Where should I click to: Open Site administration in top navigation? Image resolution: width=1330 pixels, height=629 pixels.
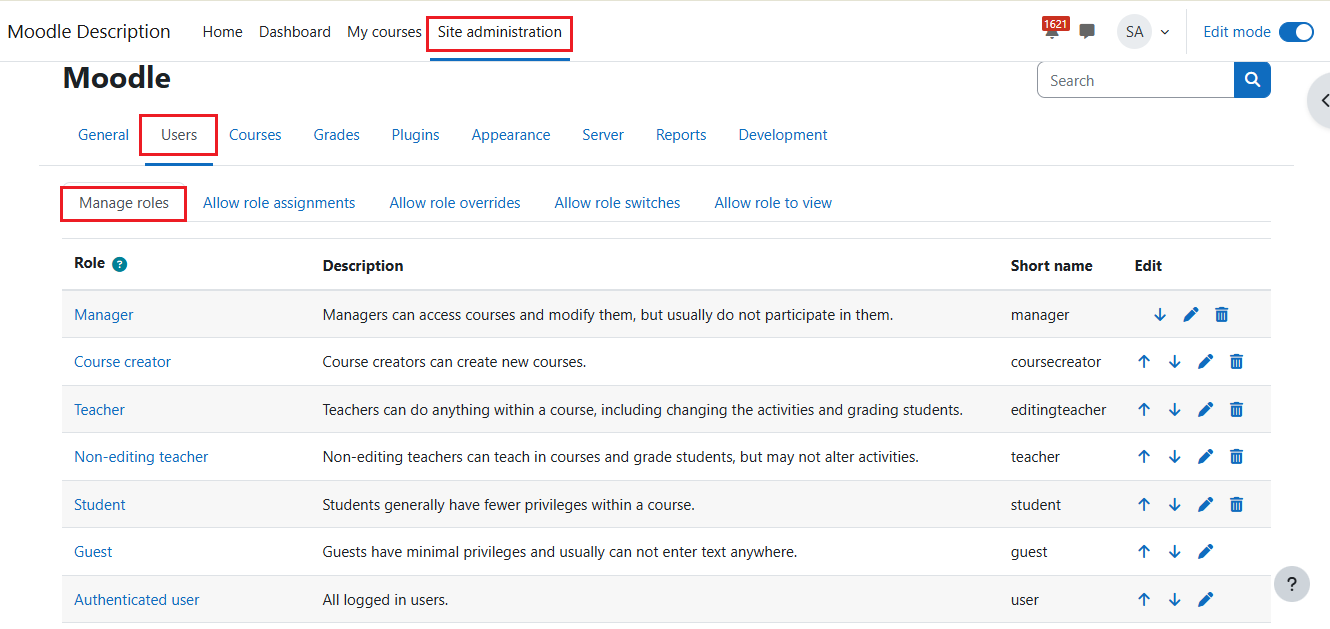[500, 32]
